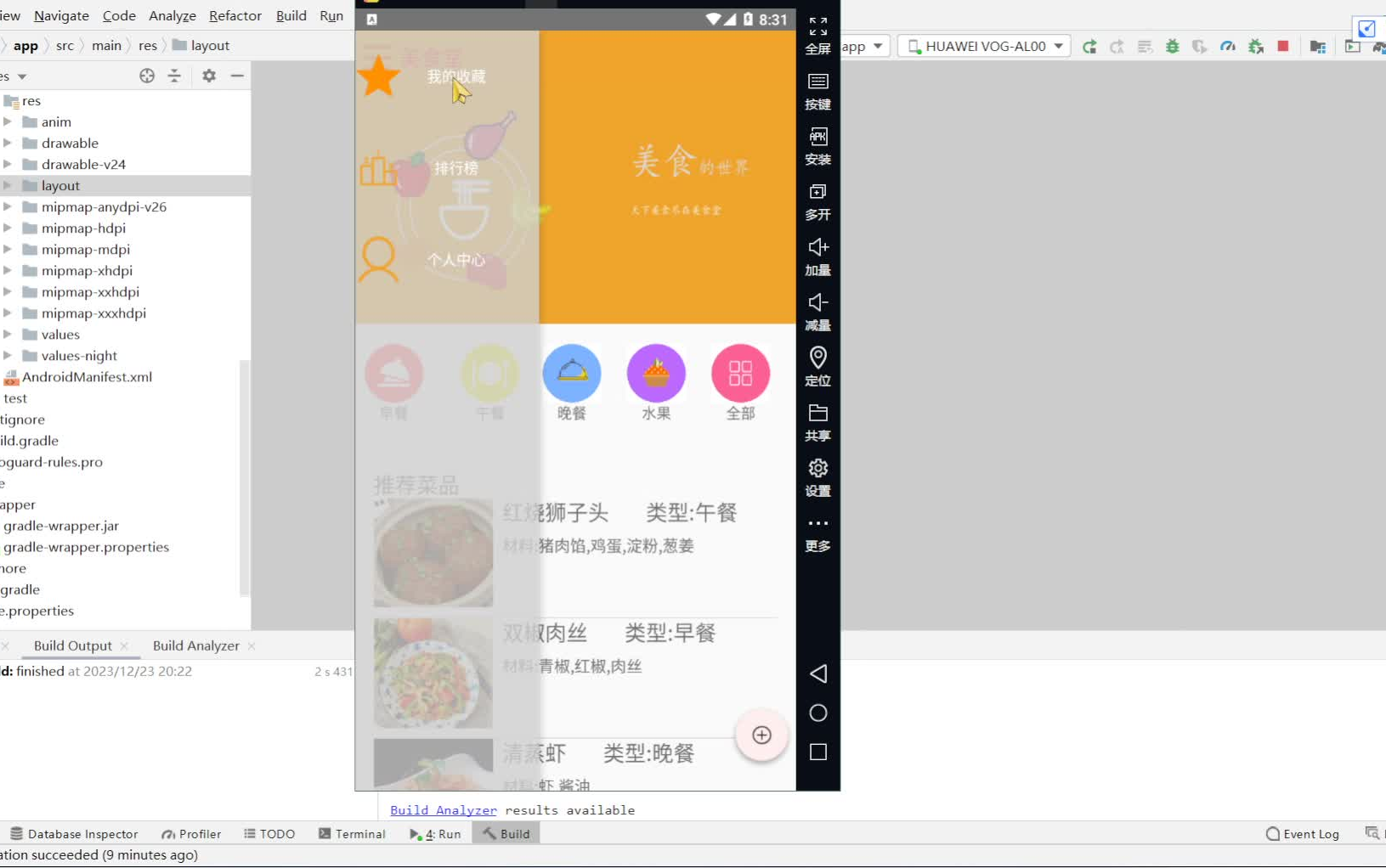Click the Apply Code Changes icon

[1145, 47]
